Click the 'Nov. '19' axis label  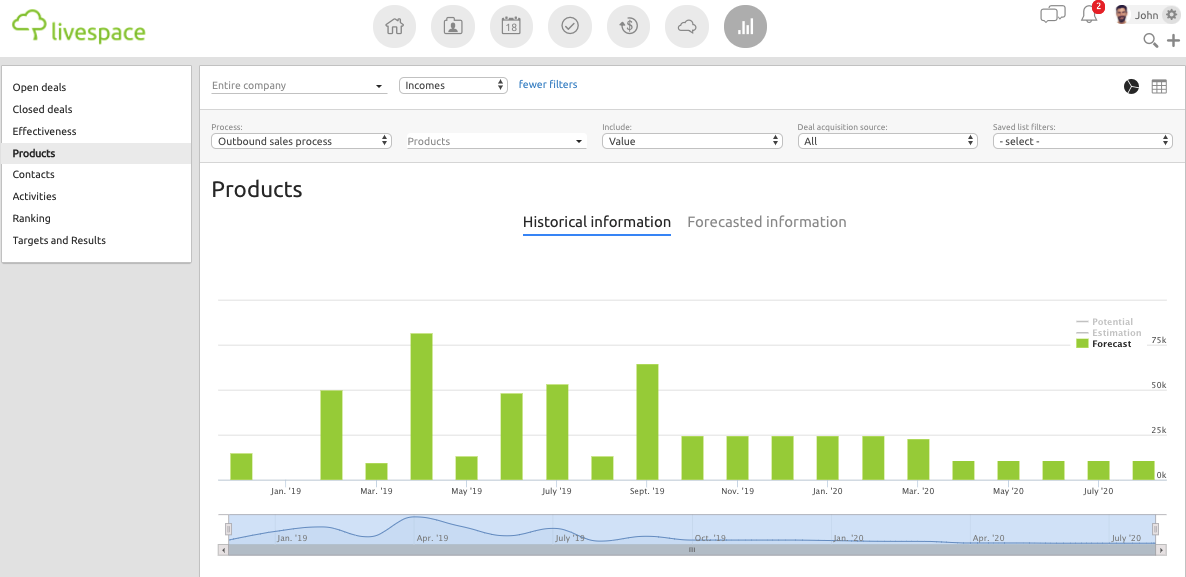(737, 492)
